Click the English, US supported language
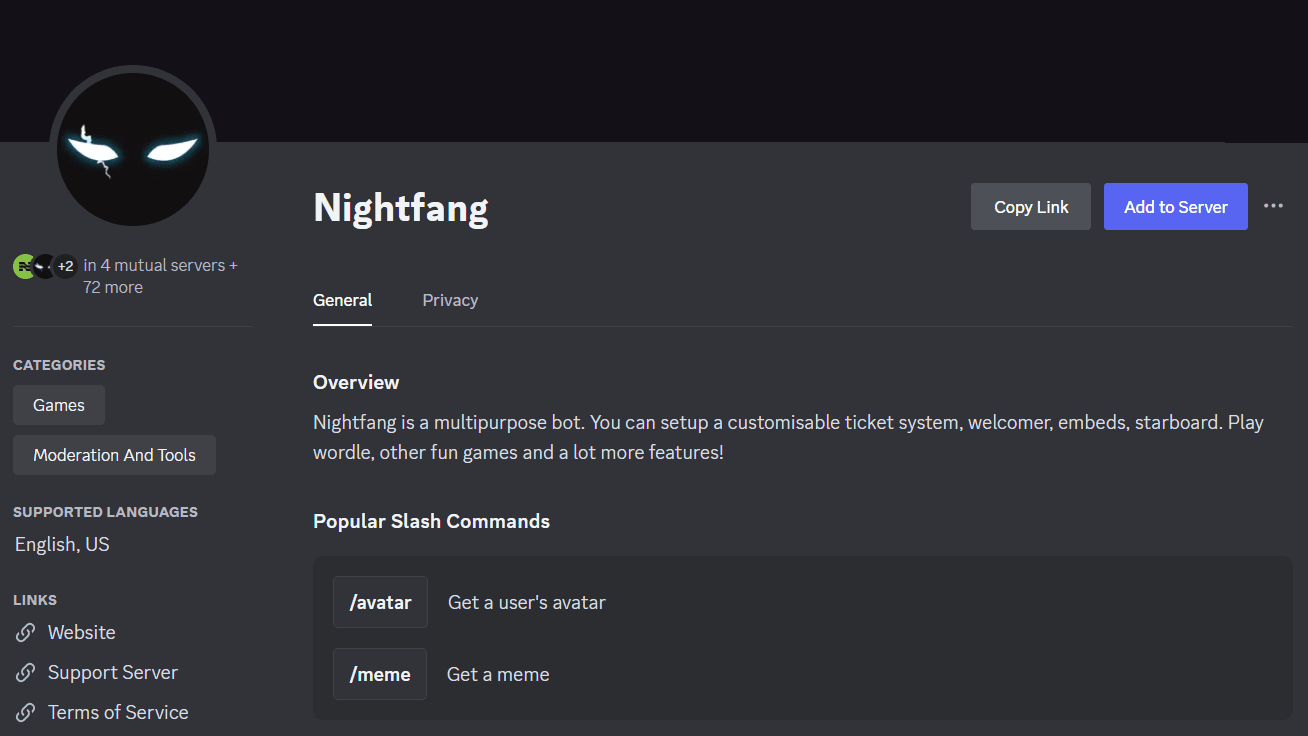This screenshot has height=736, width=1308. (62, 544)
